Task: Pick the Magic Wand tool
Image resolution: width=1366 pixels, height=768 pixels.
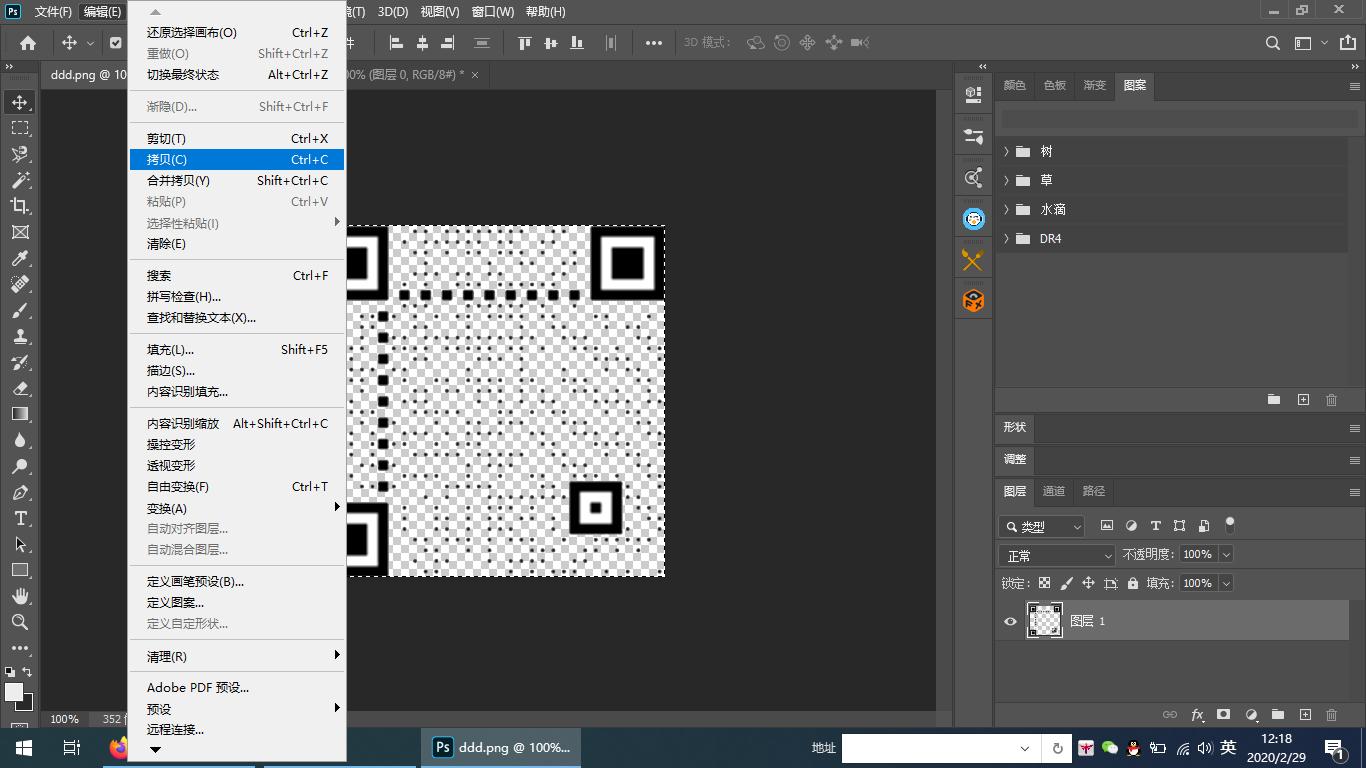Action: 20,180
